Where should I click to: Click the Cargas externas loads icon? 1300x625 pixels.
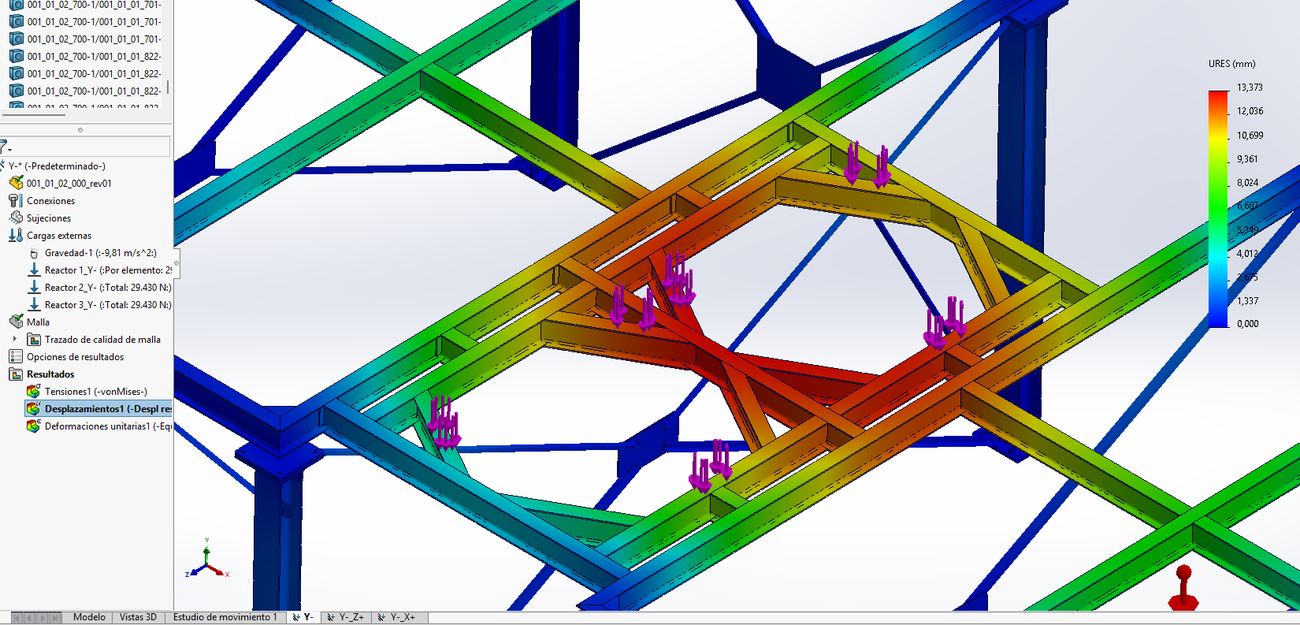point(16,235)
